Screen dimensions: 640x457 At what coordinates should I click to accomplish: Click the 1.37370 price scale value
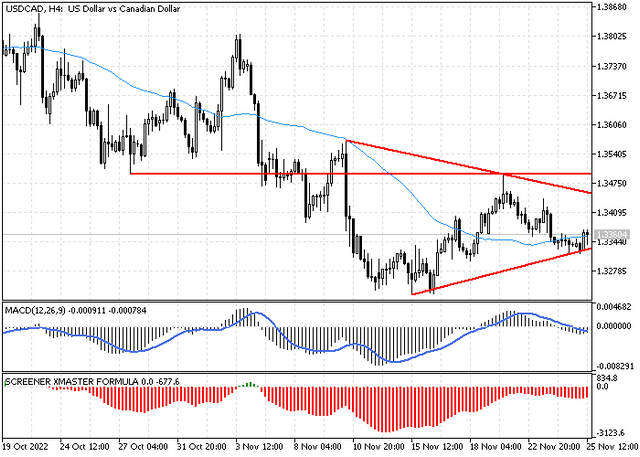[x=611, y=66]
